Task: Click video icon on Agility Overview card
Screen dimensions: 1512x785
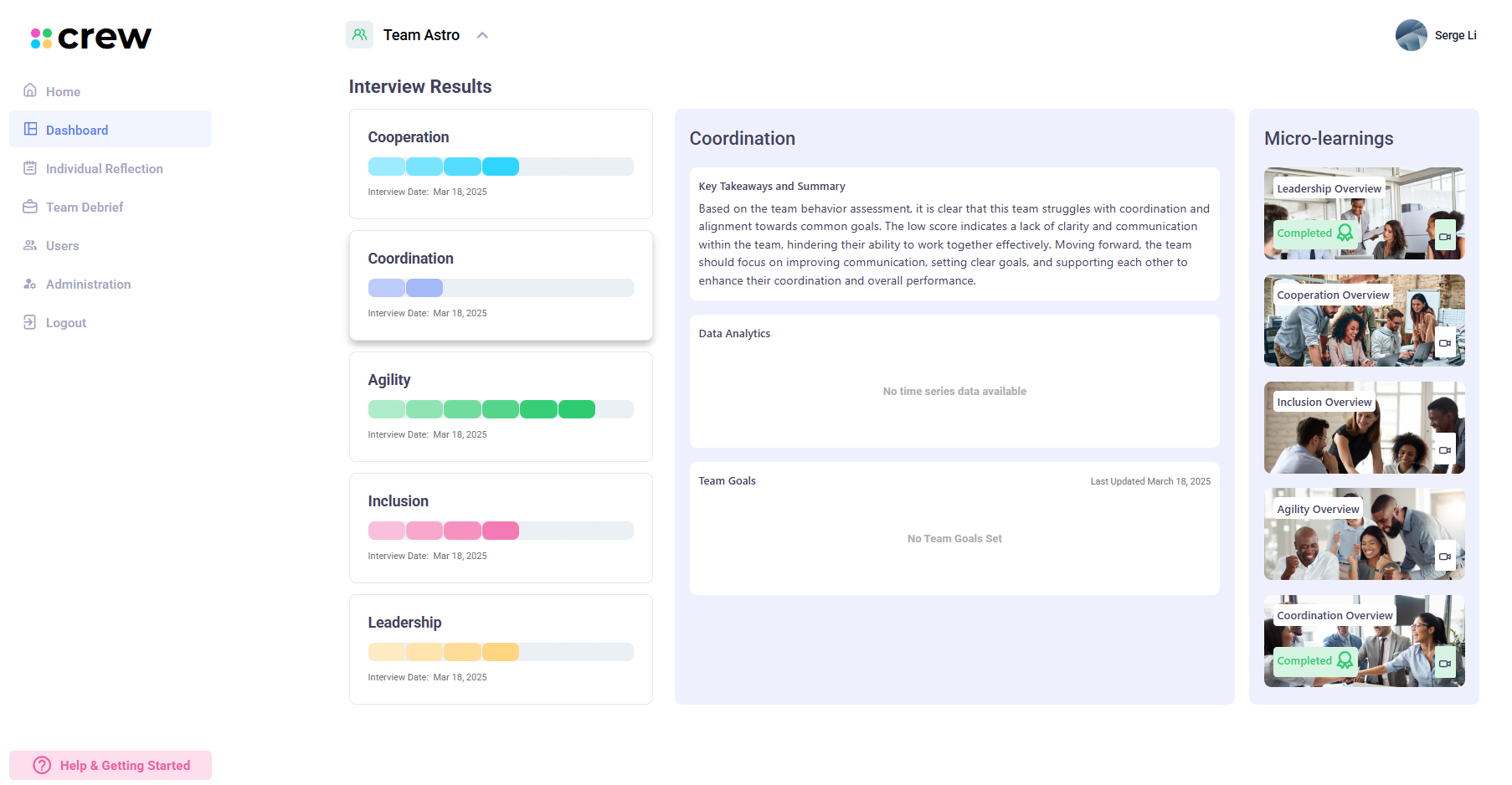Action: 1444,557
